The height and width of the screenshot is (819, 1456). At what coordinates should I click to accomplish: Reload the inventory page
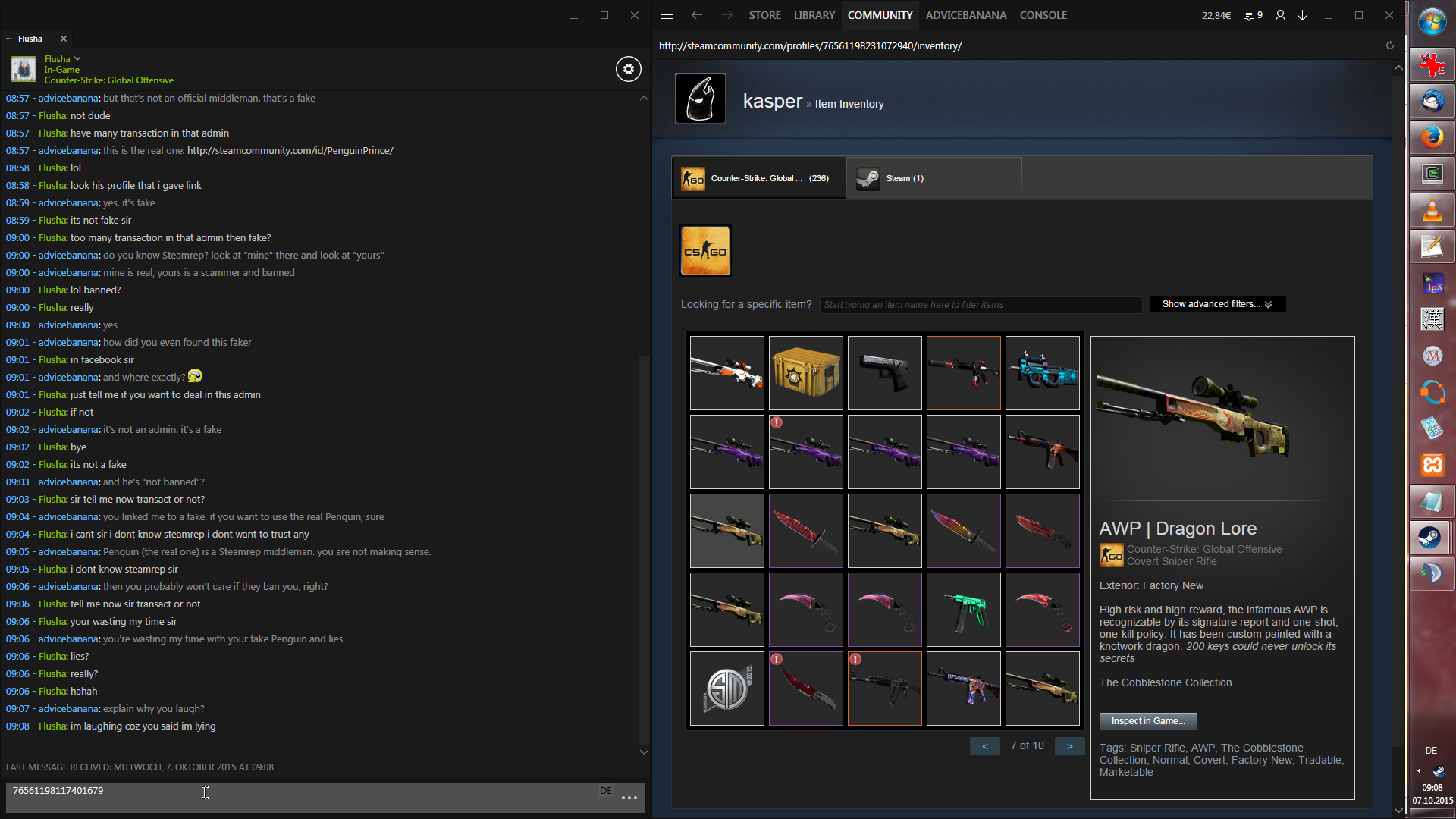pyautogui.click(x=1389, y=45)
